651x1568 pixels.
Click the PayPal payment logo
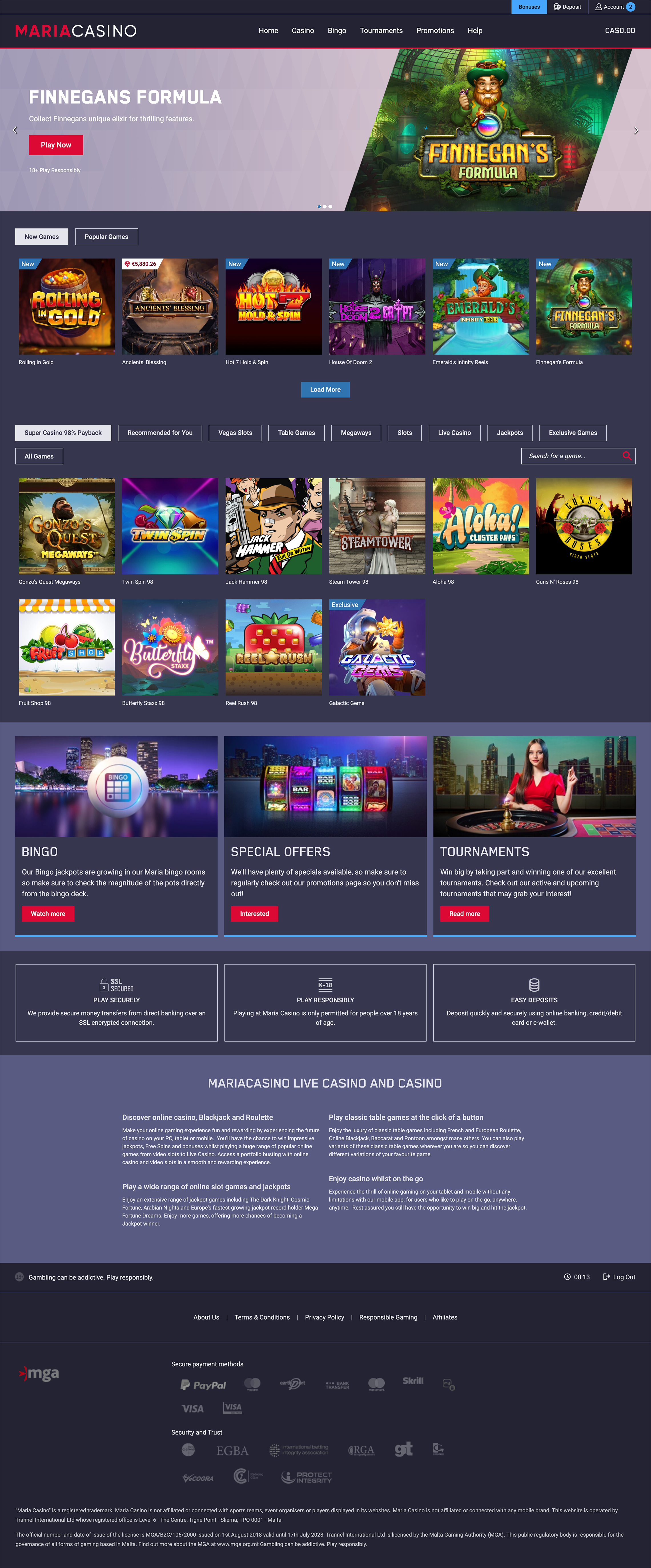click(203, 1385)
